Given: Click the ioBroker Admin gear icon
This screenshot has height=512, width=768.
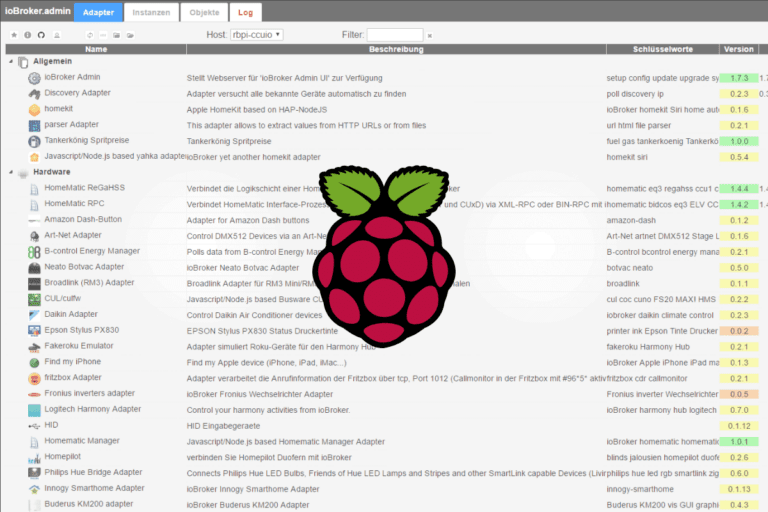Looking at the screenshot, I should click(x=34, y=78).
